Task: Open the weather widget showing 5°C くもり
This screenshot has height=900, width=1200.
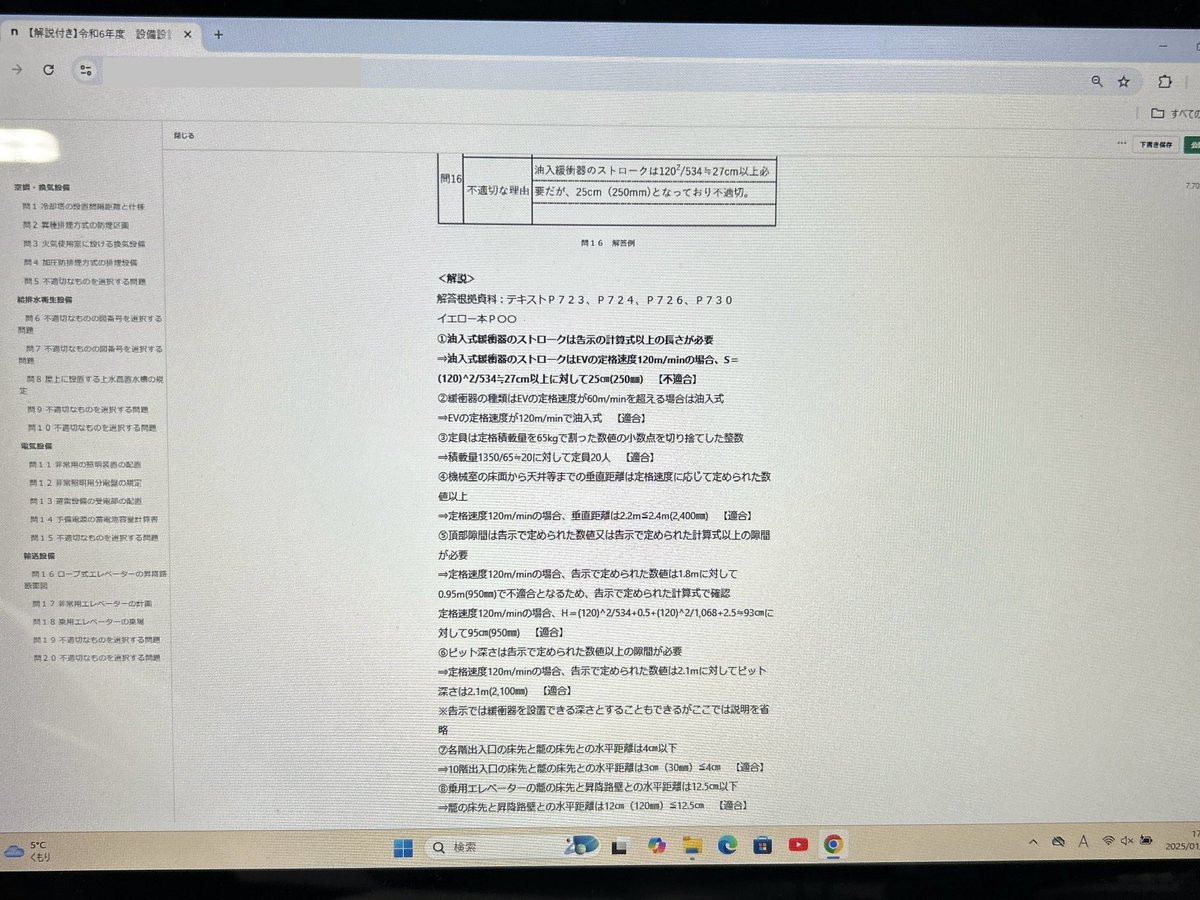Action: click(28, 851)
